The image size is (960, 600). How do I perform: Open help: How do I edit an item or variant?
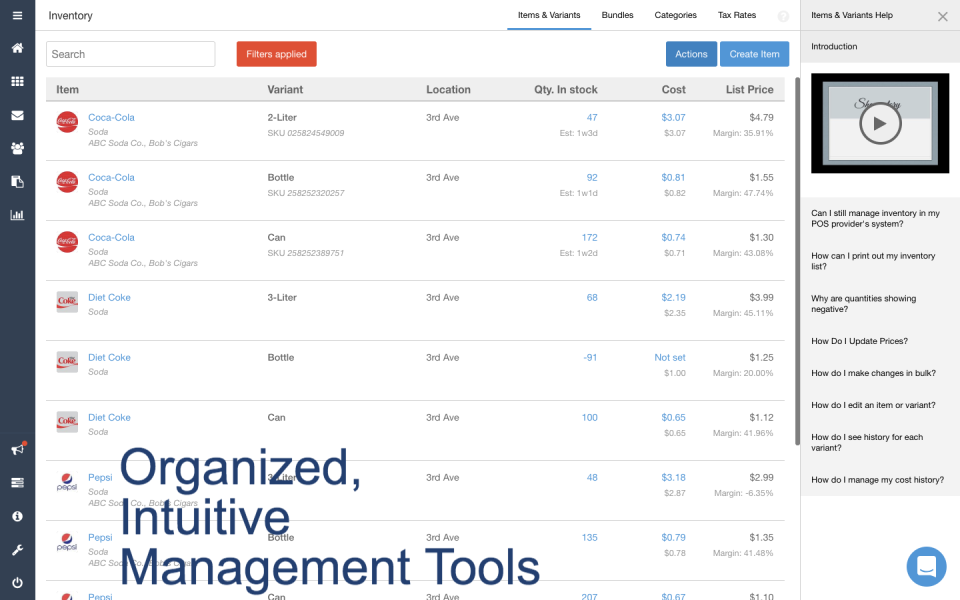(x=873, y=405)
